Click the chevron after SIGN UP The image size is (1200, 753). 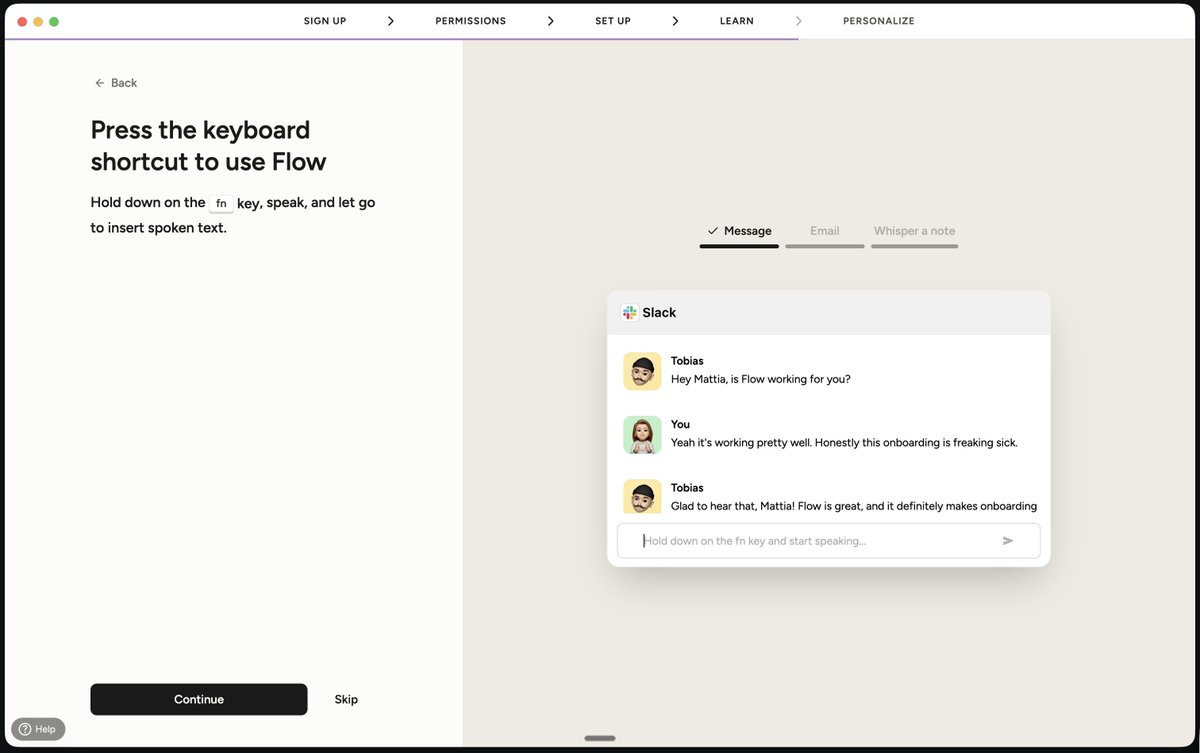(x=391, y=21)
